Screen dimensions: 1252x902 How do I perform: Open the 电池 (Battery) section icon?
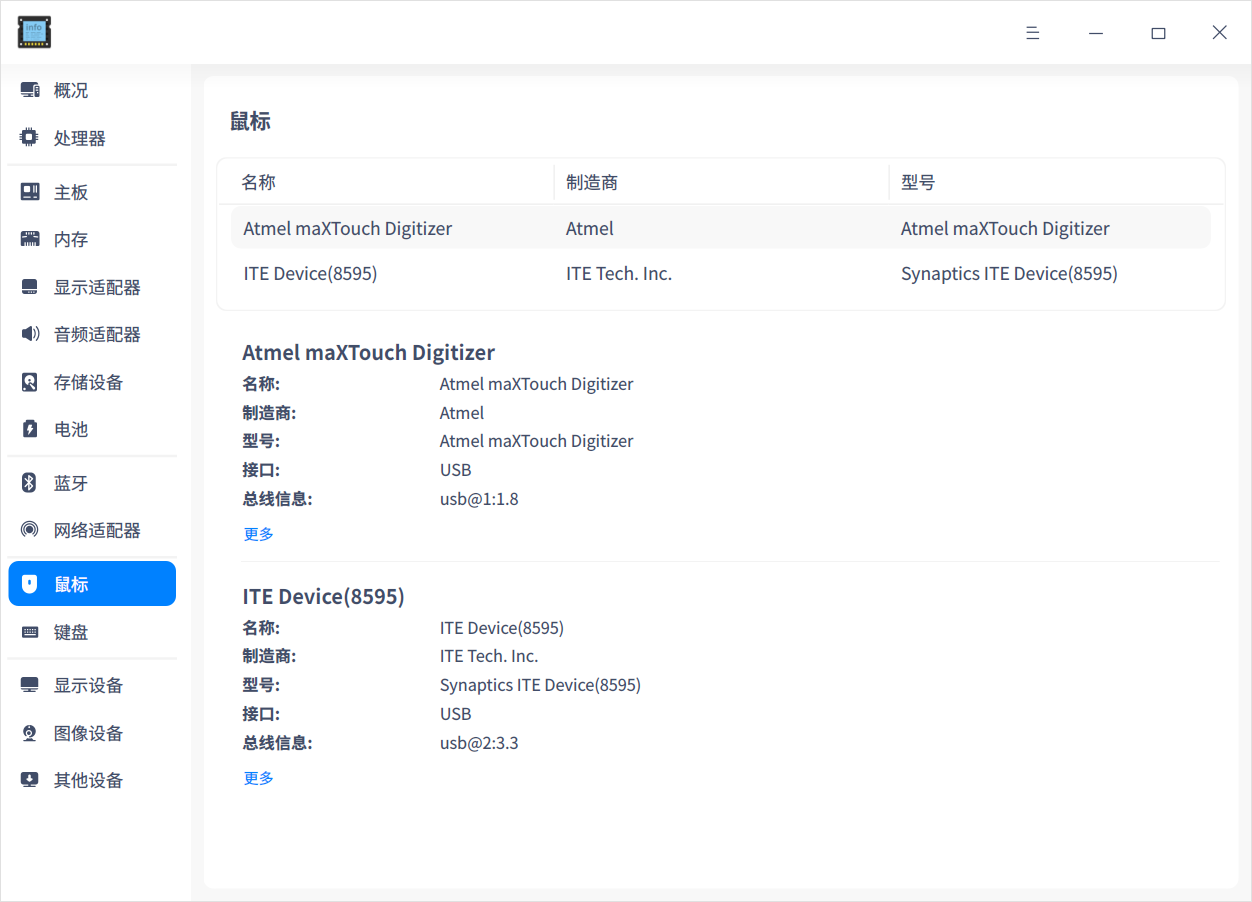pos(28,429)
